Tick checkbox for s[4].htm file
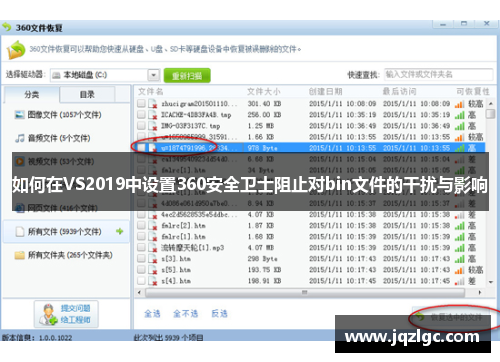The width and height of the screenshot is (500, 362). pyautogui.click(x=141, y=281)
